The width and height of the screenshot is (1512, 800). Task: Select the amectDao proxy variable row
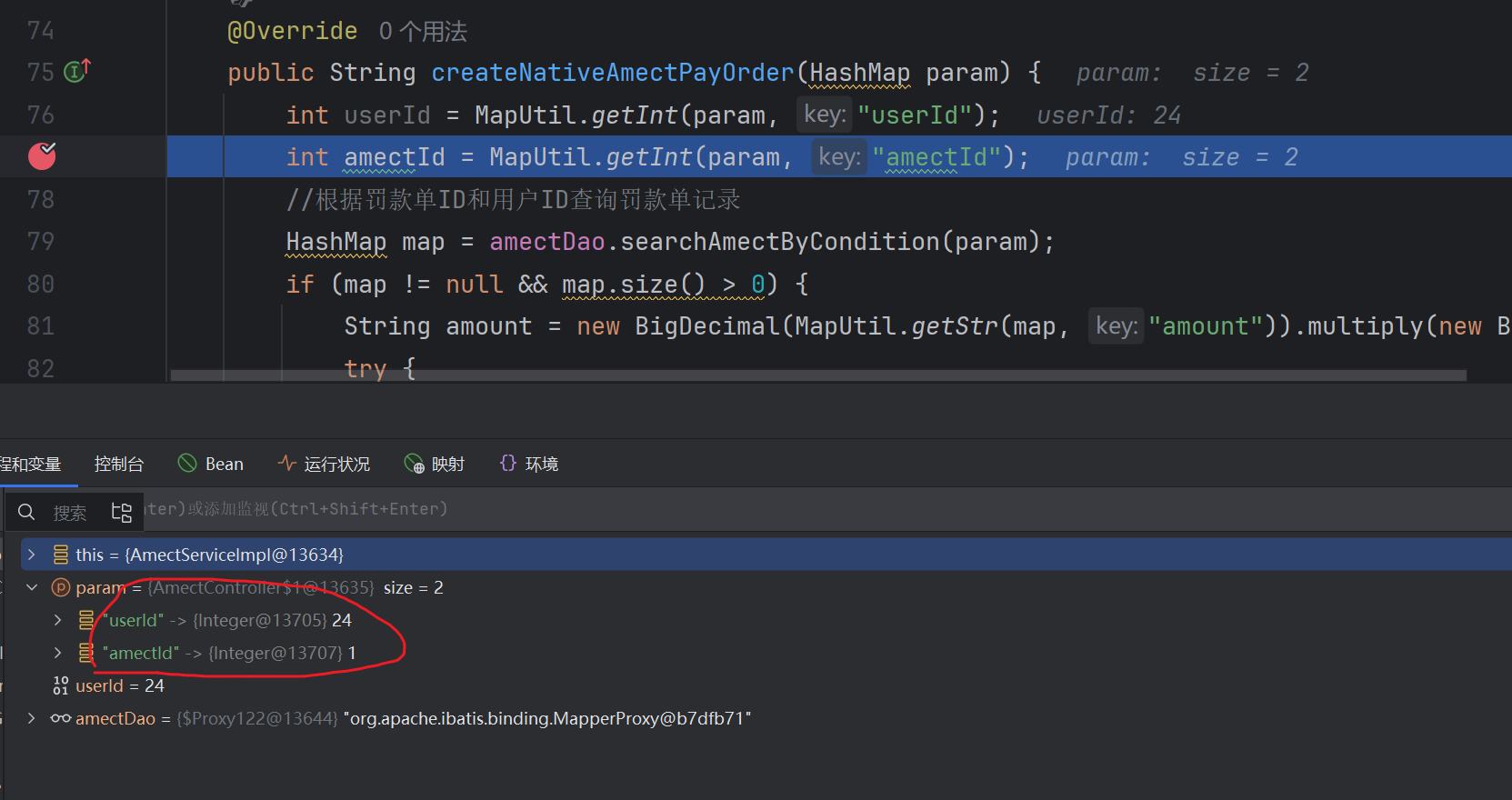[766, 718]
